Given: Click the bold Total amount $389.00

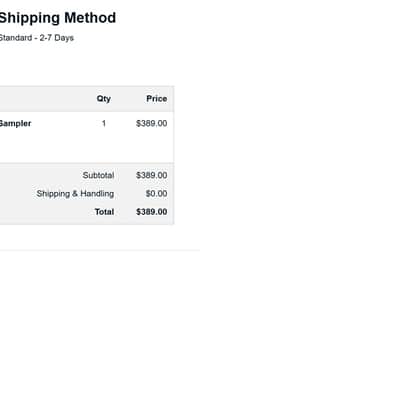Looking at the screenshot, I should [x=151, y=212].
